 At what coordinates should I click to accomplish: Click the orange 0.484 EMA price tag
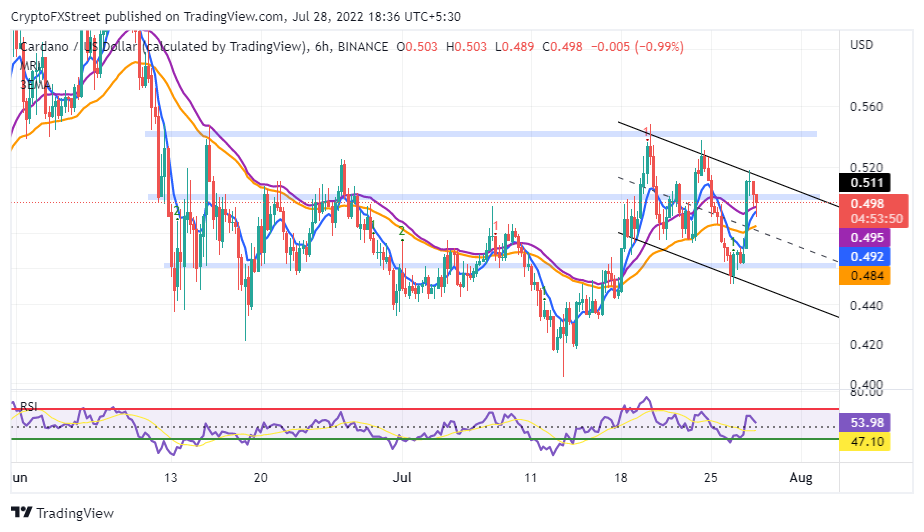click(x=864, y=275)
